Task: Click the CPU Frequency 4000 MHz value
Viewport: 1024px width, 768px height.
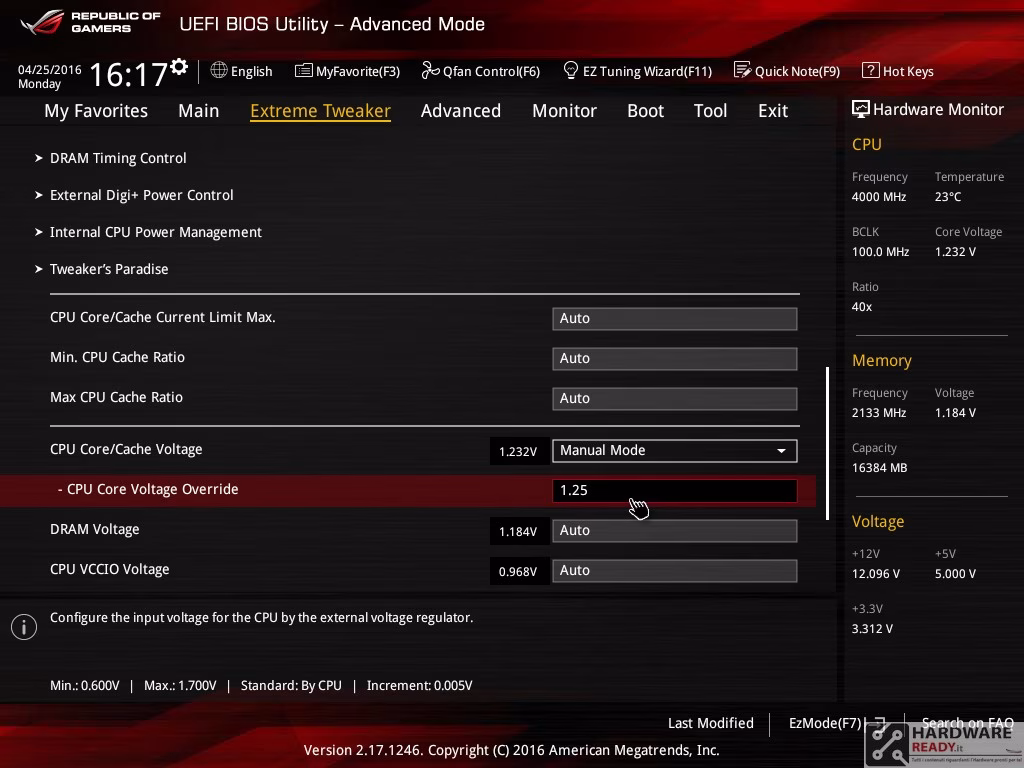Action: click(879, 197)
